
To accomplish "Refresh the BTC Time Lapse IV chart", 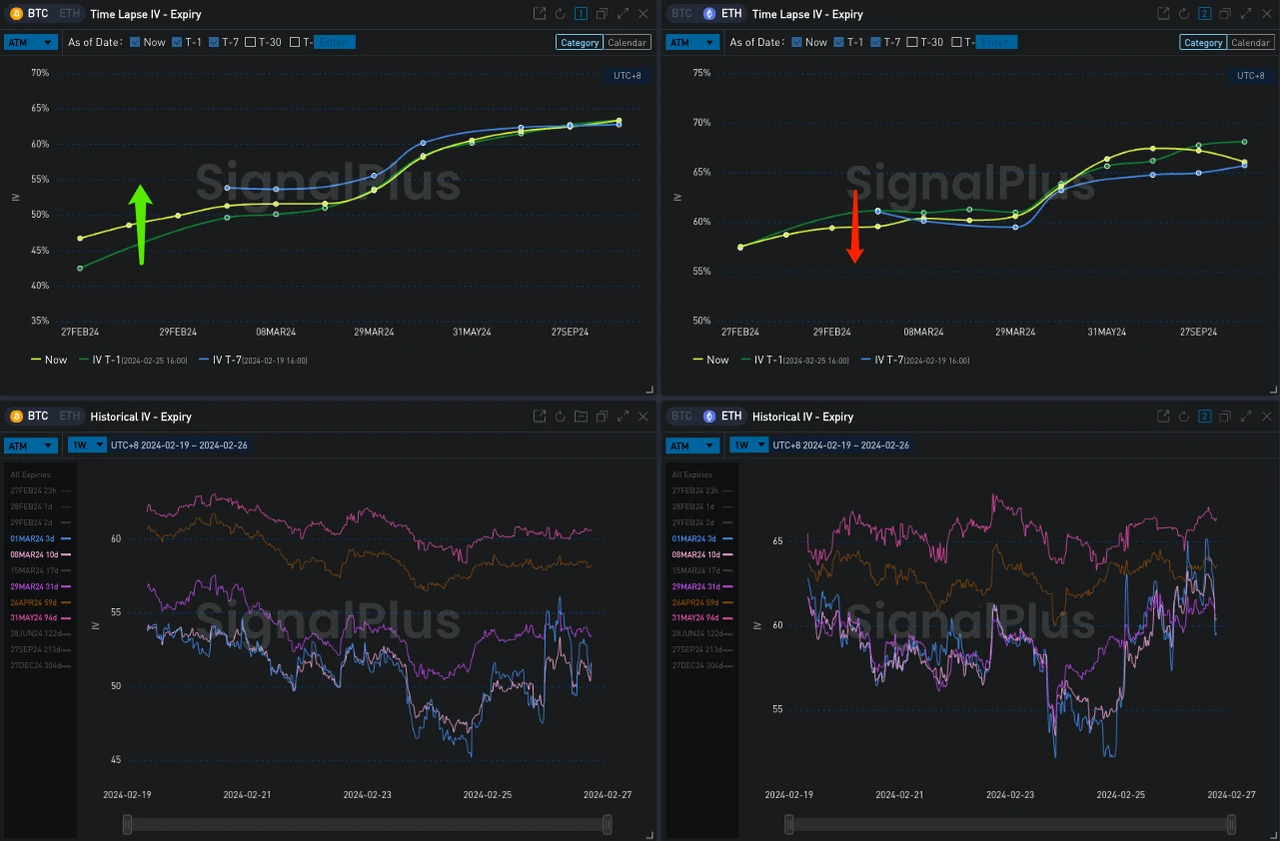I will [x=560, y=14].
